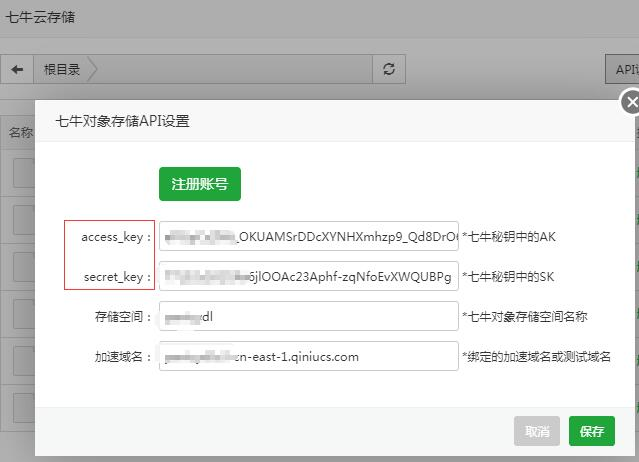
Task: Click the 名称 column header
Action: click(x=20, y=132)
